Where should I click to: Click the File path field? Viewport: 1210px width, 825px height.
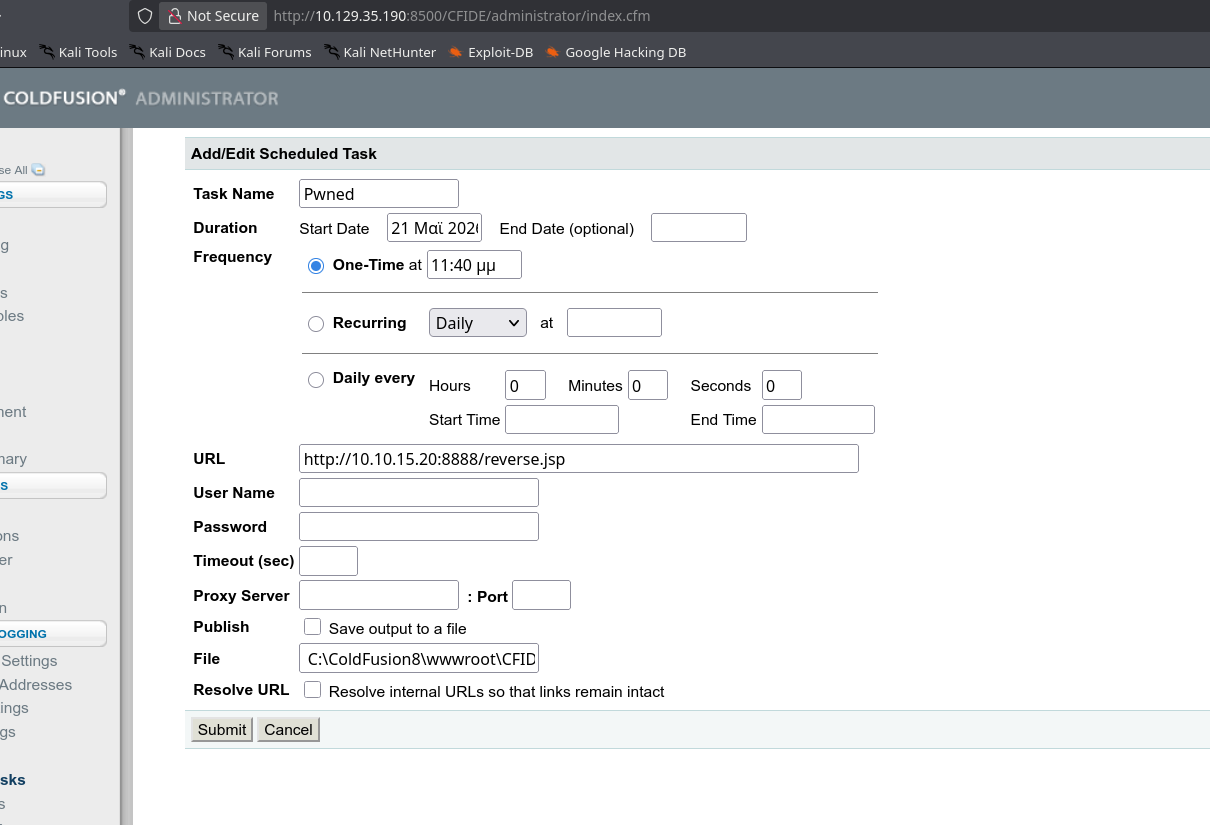point(419,658)
